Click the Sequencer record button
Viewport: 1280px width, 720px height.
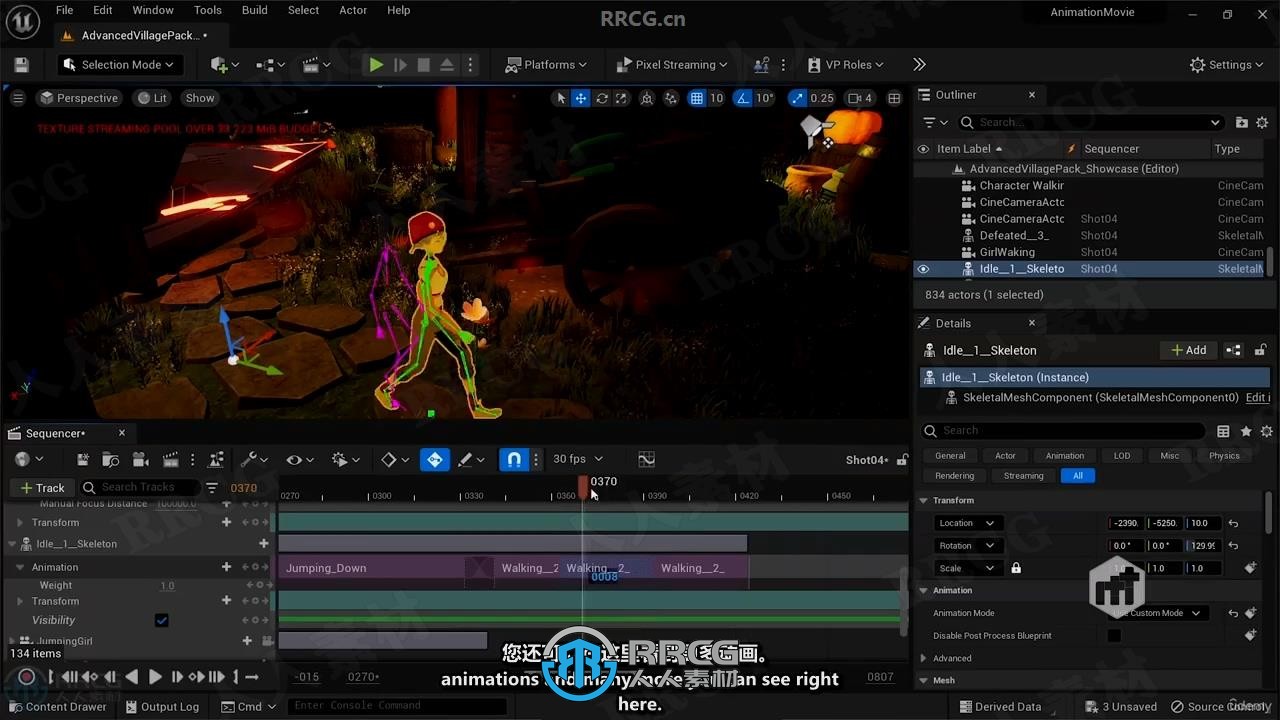[x=27, y=677]
